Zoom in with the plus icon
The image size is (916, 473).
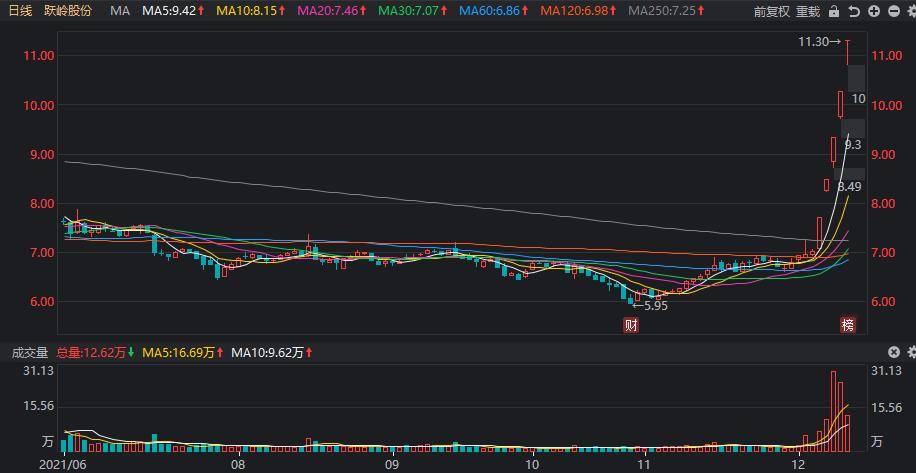[x=874, y=11]
